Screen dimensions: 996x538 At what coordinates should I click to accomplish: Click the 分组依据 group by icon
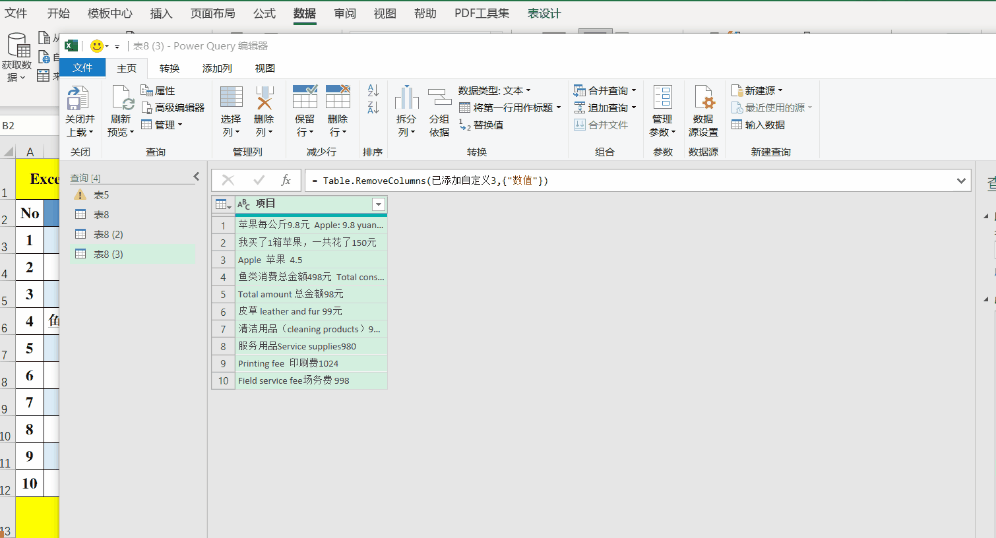coord(439,97)
